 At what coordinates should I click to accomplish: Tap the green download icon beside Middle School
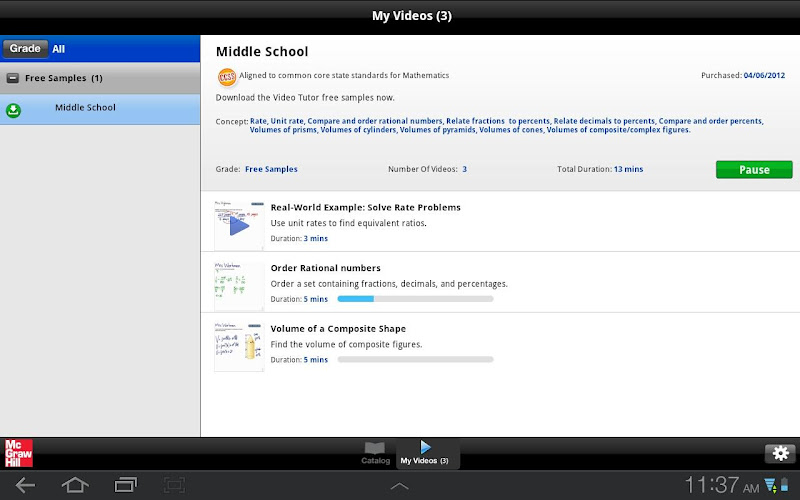click(13, 110)
